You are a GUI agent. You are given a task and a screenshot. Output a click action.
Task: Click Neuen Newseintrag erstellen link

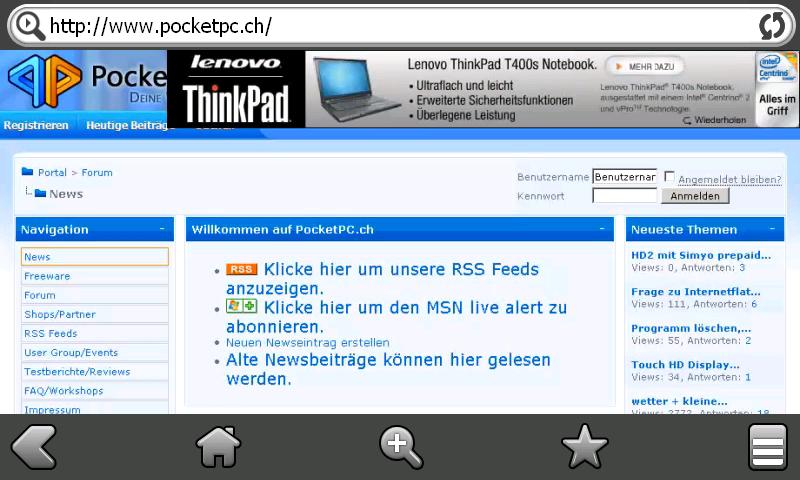pyautogui.click(x=308, y=342)
